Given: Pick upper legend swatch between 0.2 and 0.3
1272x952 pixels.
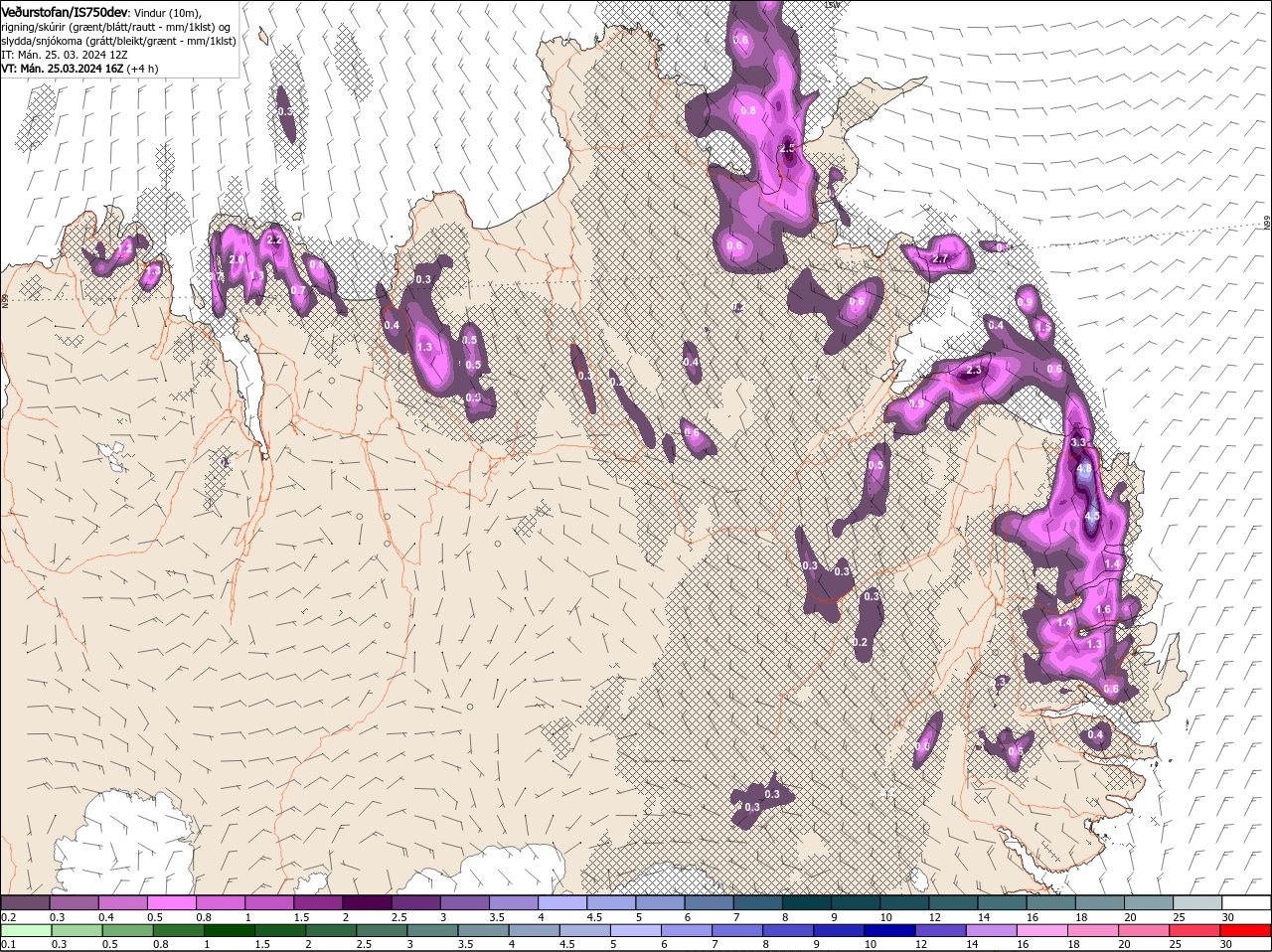Looking at the screenshot, I should (25, 902).
